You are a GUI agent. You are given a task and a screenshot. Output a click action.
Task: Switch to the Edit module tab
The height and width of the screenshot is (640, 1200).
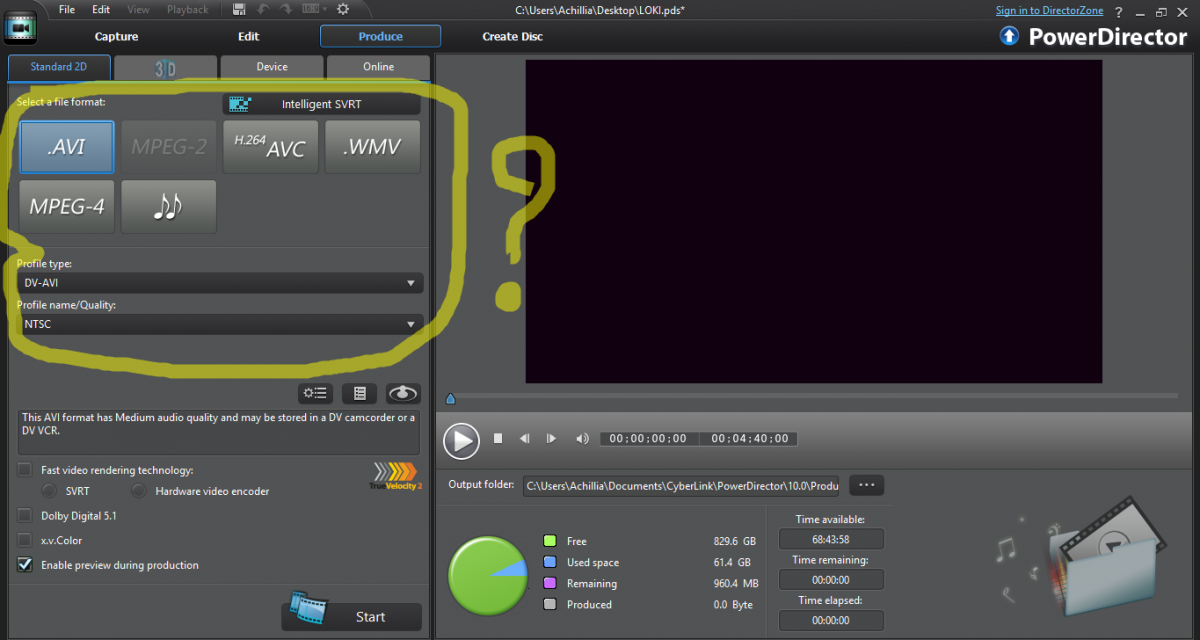click(x=249, y=36)
